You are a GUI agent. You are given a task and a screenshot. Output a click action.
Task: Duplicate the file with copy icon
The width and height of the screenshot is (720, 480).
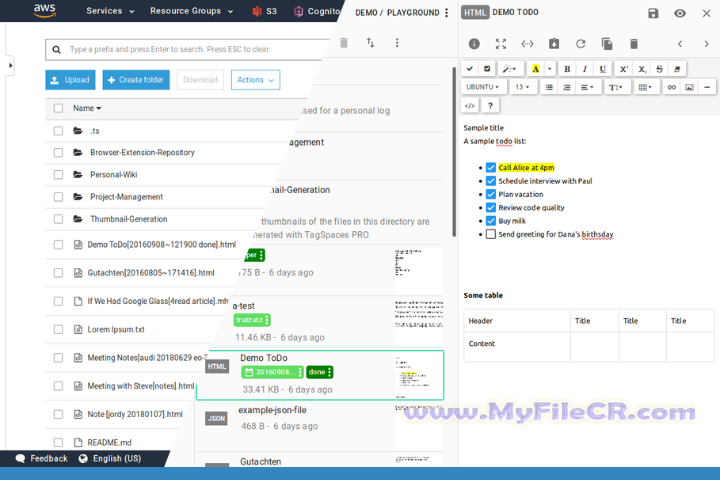click(607, 44)
